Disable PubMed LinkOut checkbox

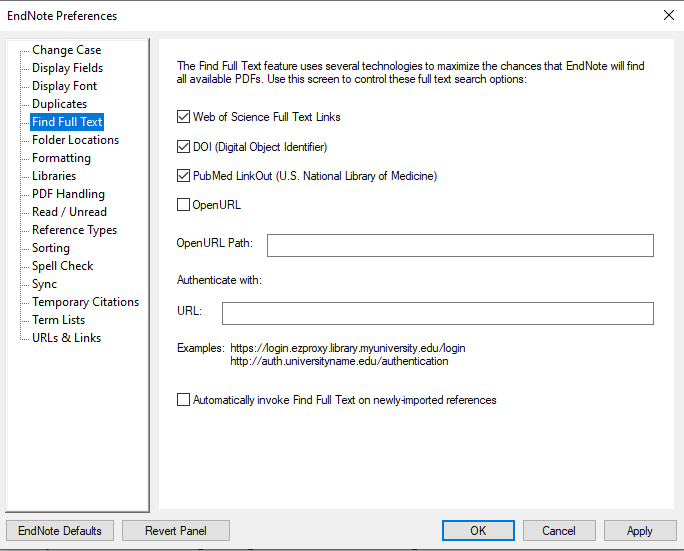click(x=183, y=176)
